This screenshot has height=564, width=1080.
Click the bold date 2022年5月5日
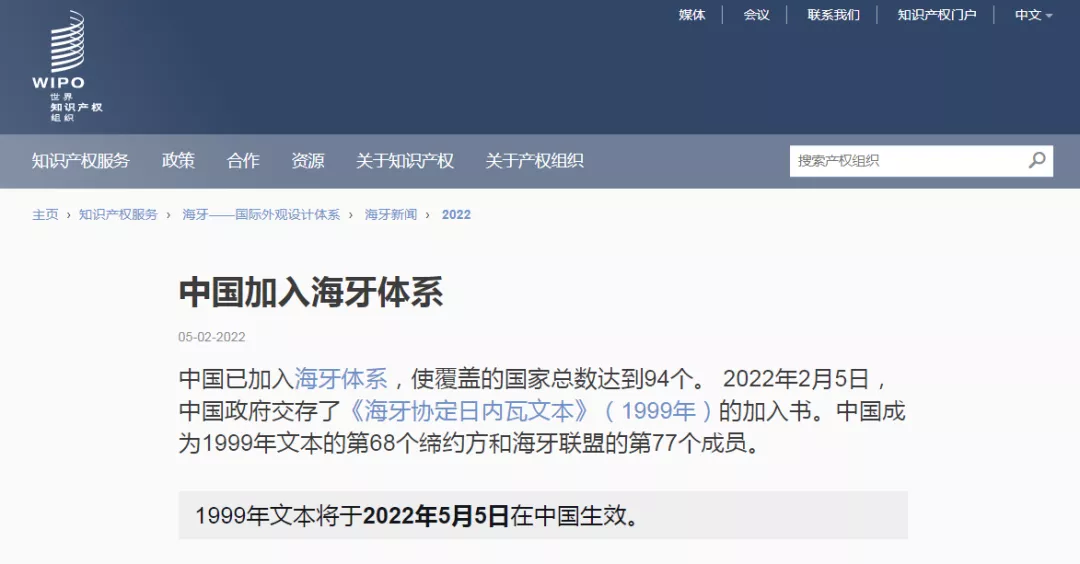tap(436, 515)
